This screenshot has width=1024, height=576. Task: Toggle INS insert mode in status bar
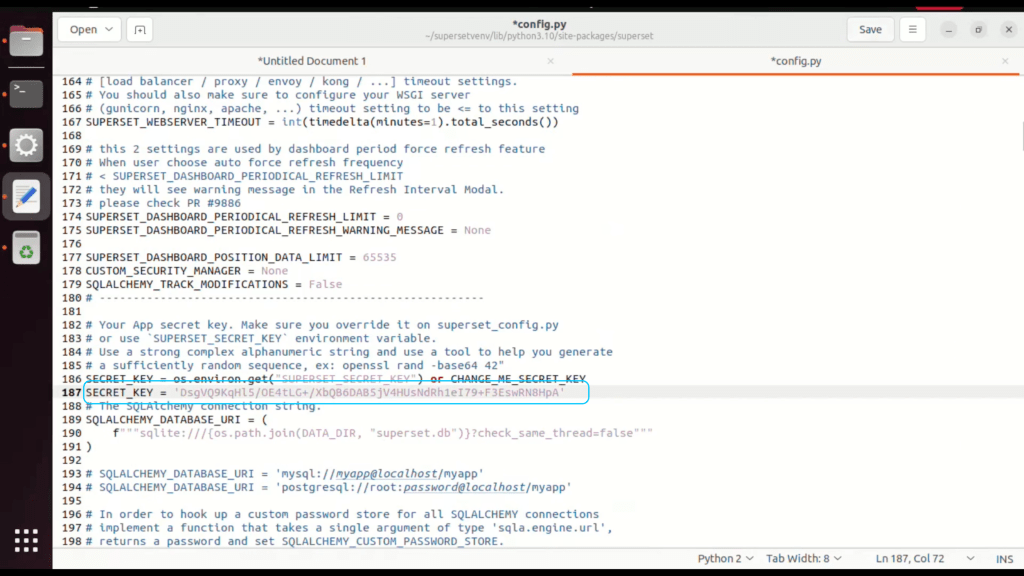[x=1004, y=558]
